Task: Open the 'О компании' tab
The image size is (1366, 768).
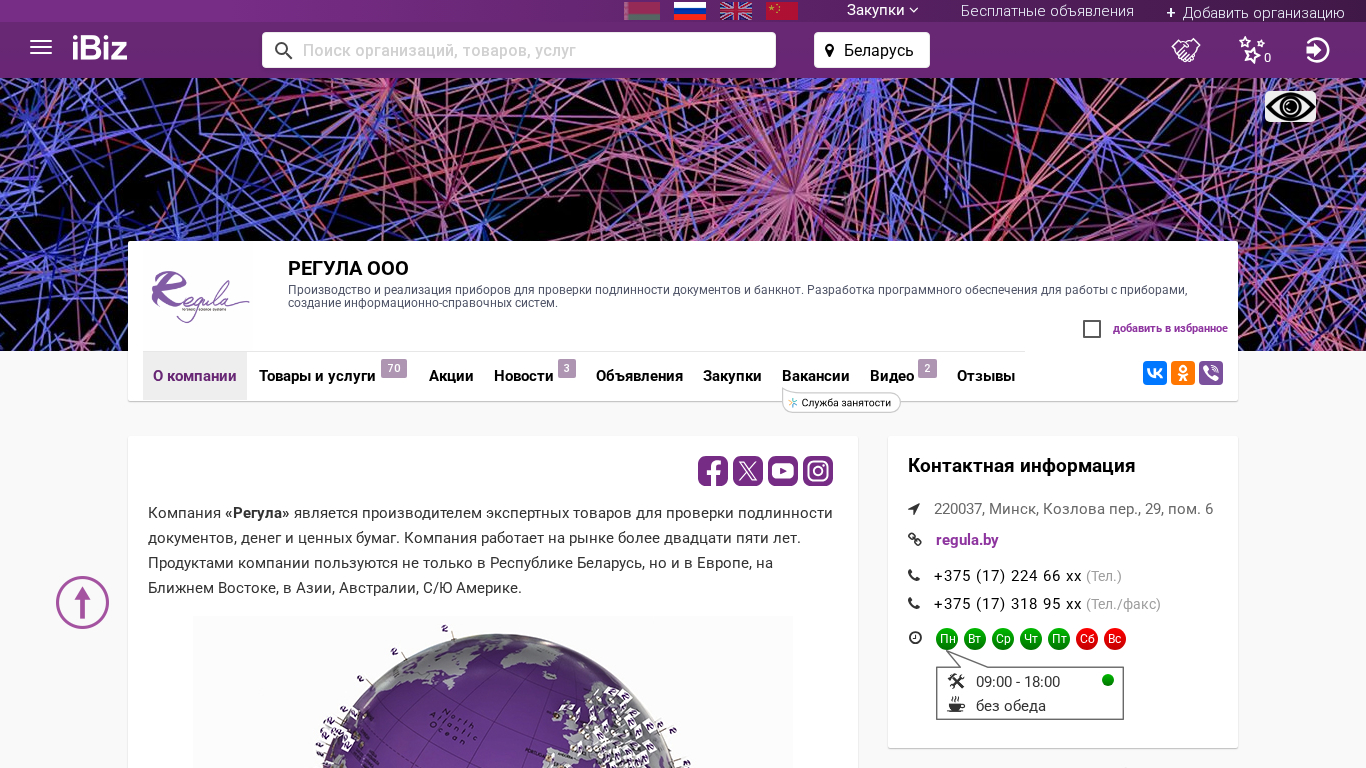Action: 195,376
